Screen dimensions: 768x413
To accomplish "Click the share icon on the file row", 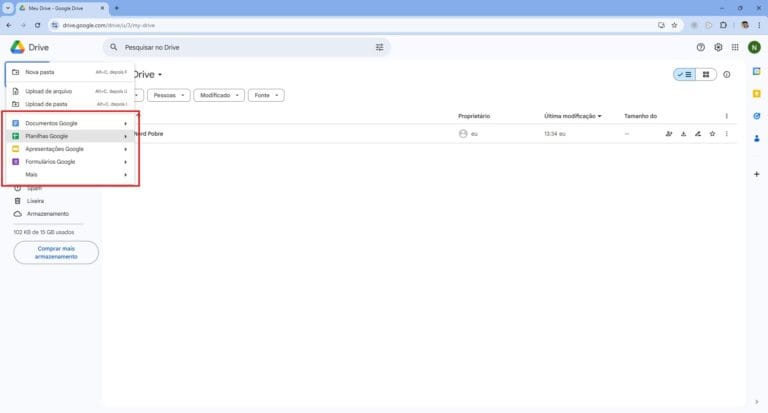I will click(x=669, y=134).
